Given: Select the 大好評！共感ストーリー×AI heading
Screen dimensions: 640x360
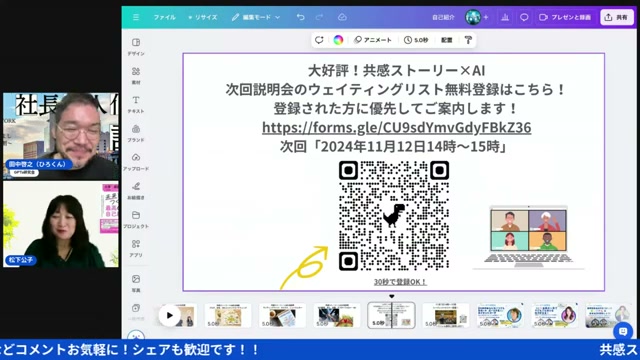Looking at the screenshot, I should click(x=396, y=71).
